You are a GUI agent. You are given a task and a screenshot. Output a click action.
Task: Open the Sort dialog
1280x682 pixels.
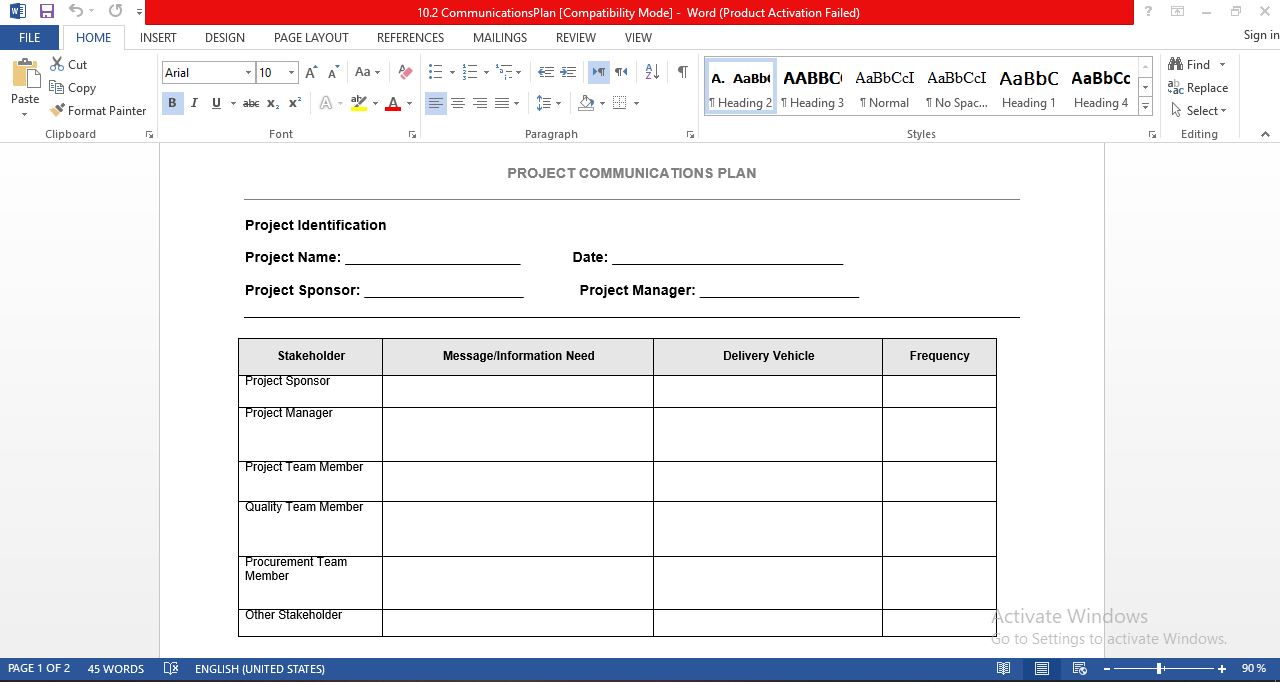pyautogui.click(x=651, y=72)
